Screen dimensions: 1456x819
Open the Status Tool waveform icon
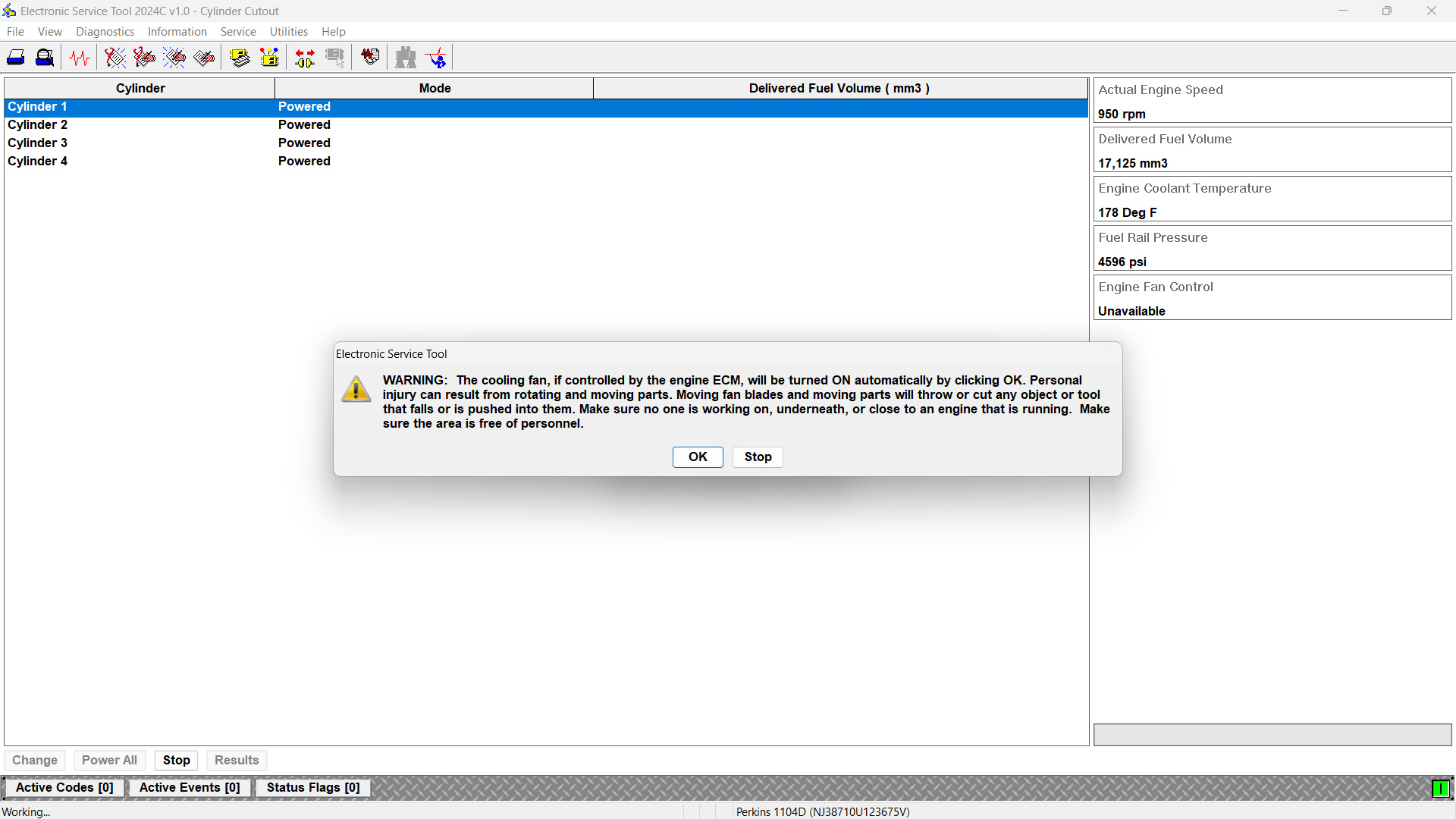(x=80, y=58)
